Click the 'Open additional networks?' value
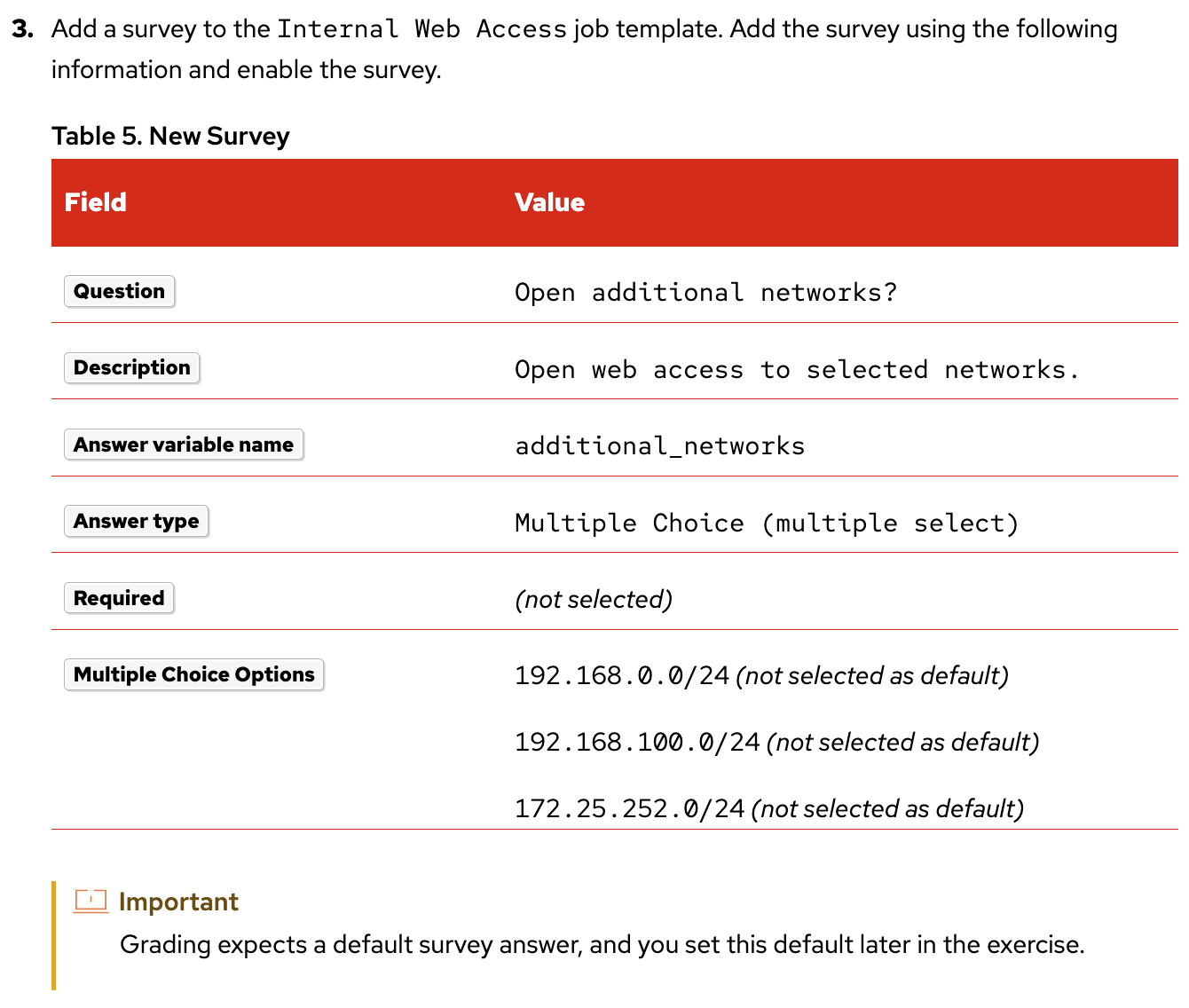This screenshot has width=1189, height=1008. tap(705, 293)
